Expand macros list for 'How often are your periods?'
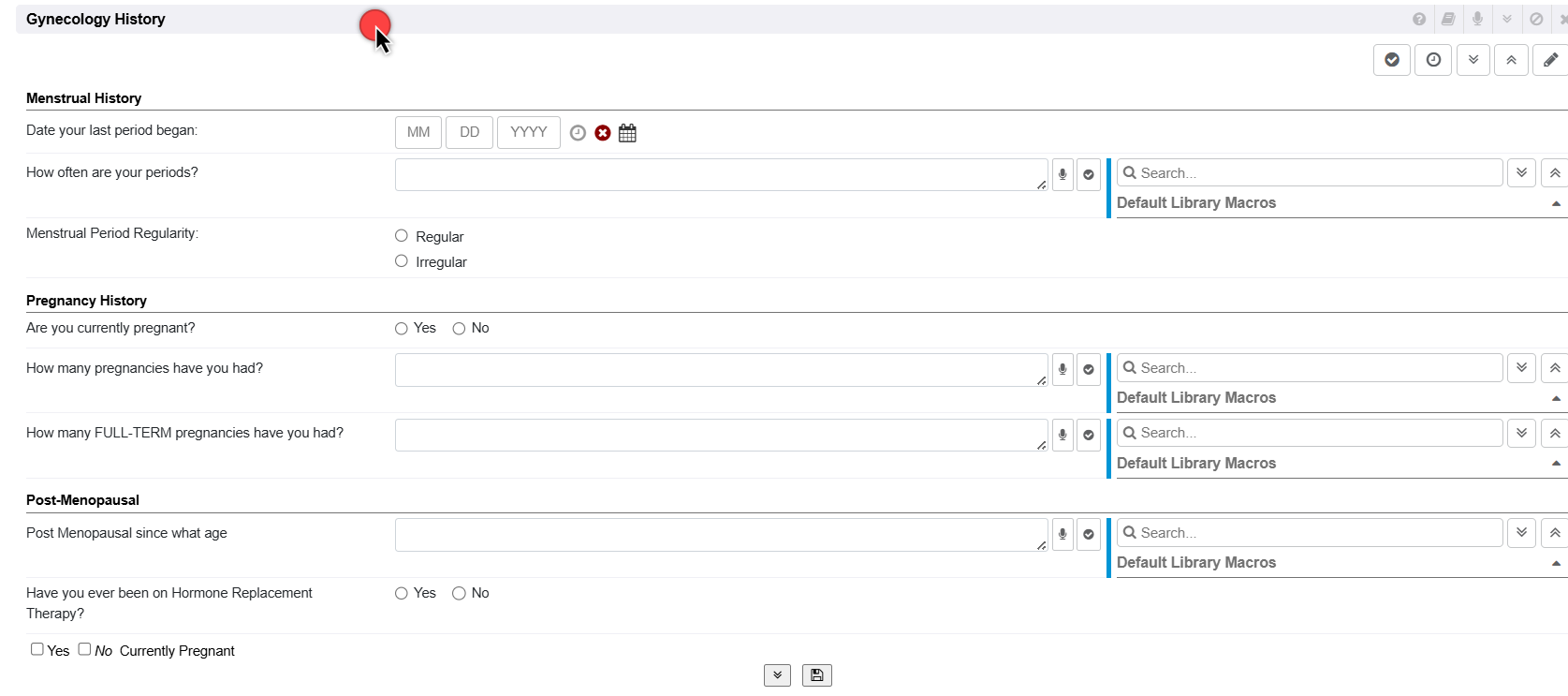 coord(1521,173)
